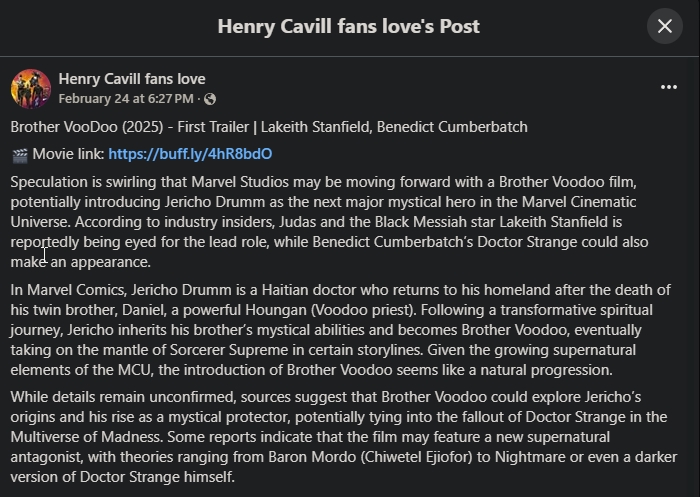Open the buff.ly/4hR8bdO movie link
The image size is (700, 497).
190,154
